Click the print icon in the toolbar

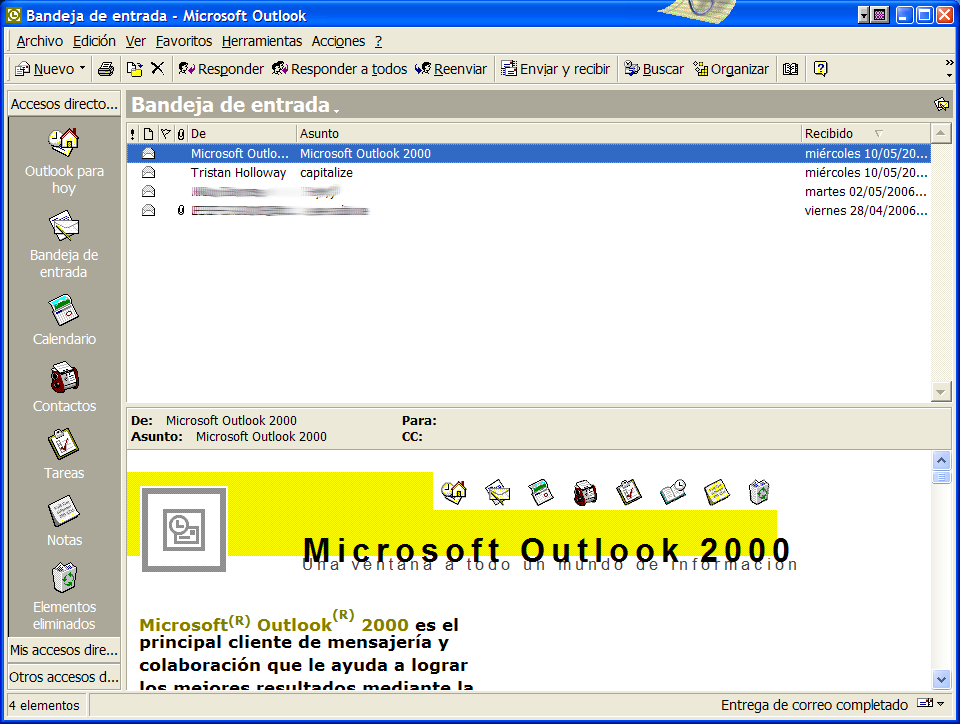[x=105, y=69]
